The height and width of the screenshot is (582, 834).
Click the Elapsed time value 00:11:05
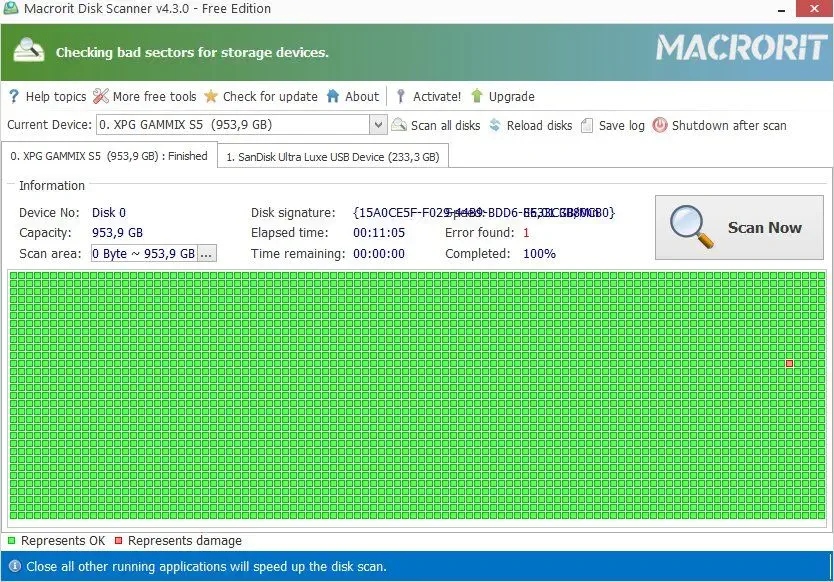[x=379, y=232]
